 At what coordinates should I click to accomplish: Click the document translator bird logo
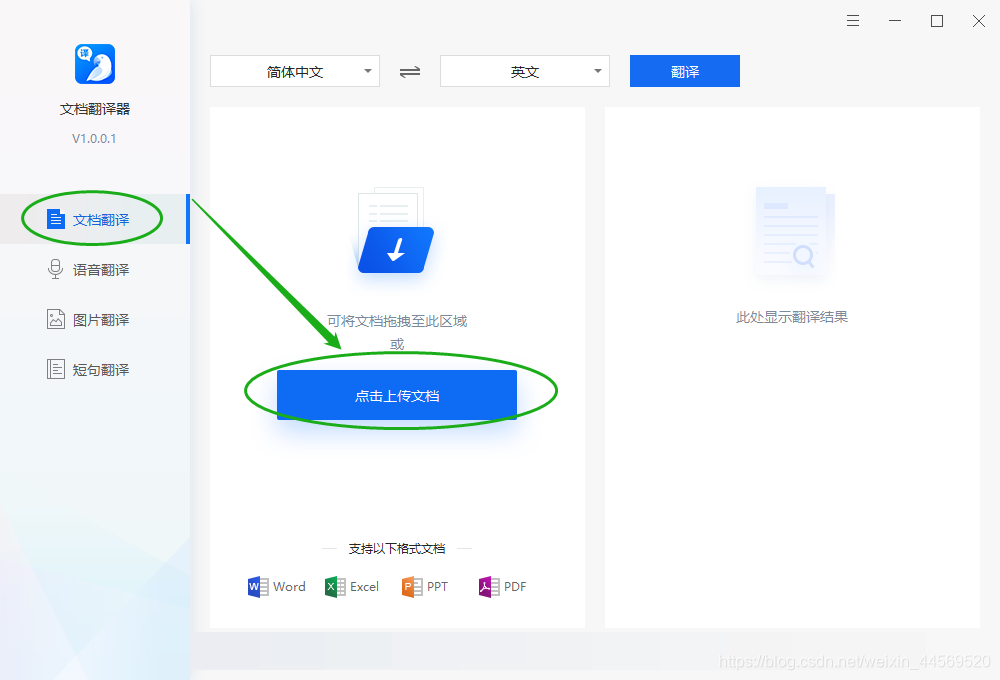[95, 64]
